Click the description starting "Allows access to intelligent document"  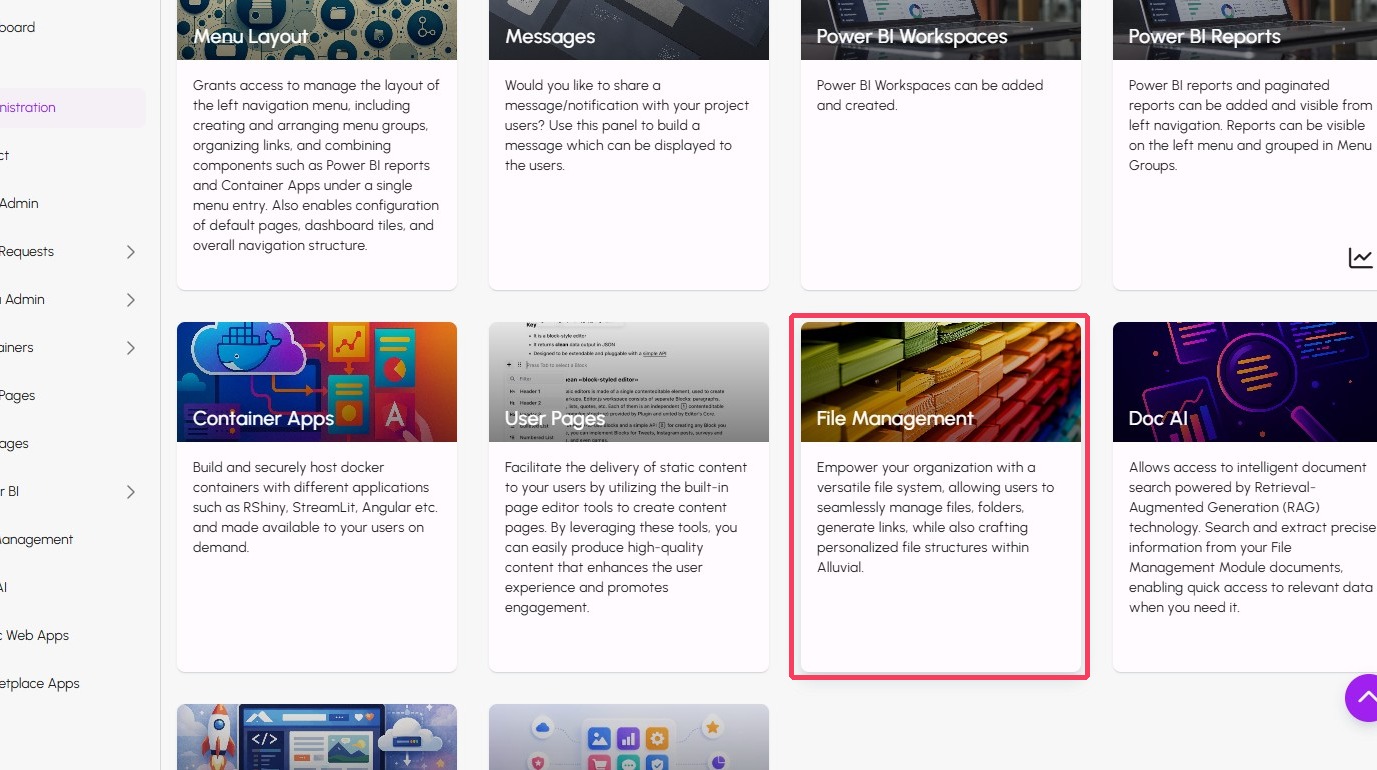(1252, 537)
